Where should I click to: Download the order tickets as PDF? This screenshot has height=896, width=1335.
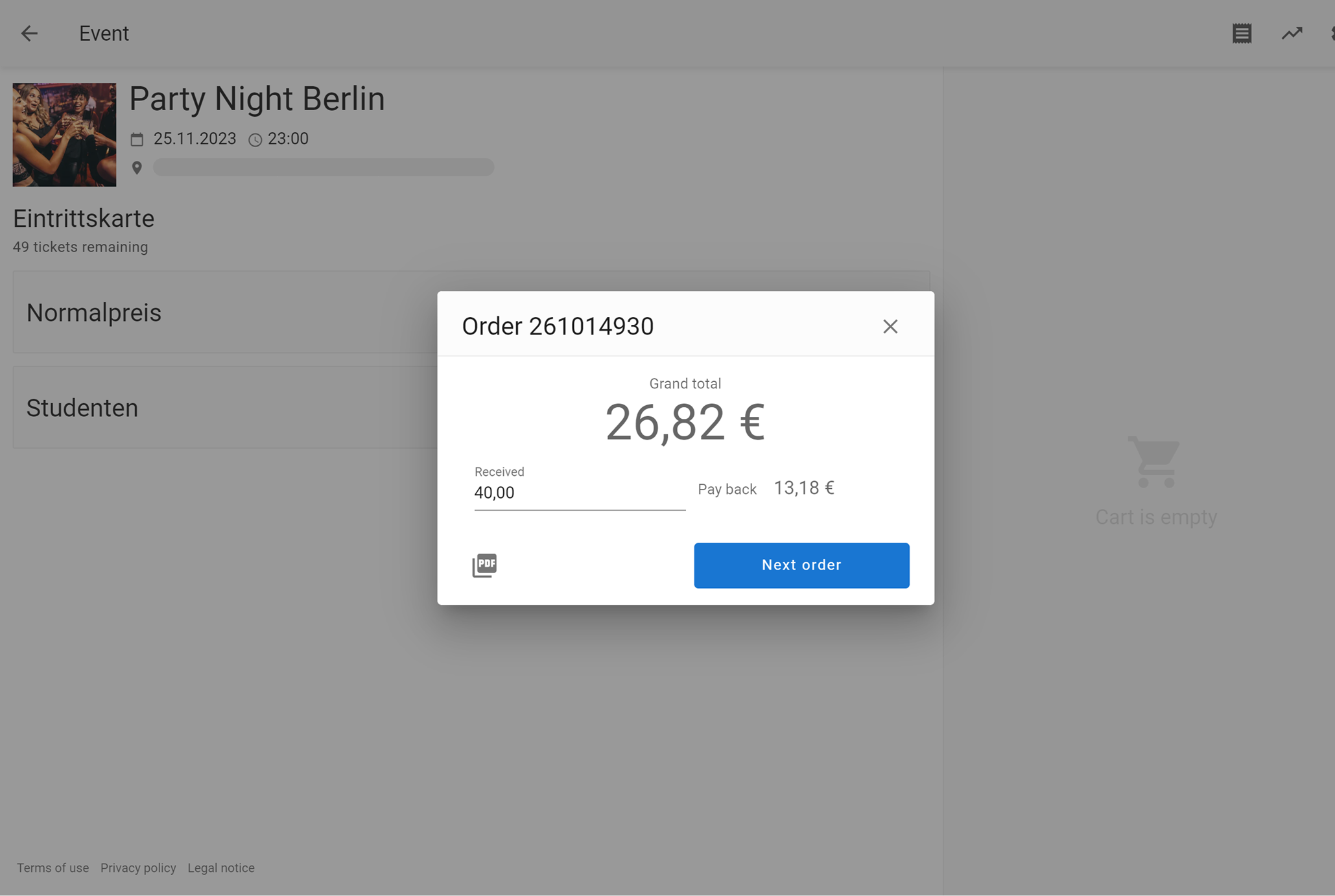(484, 565)
